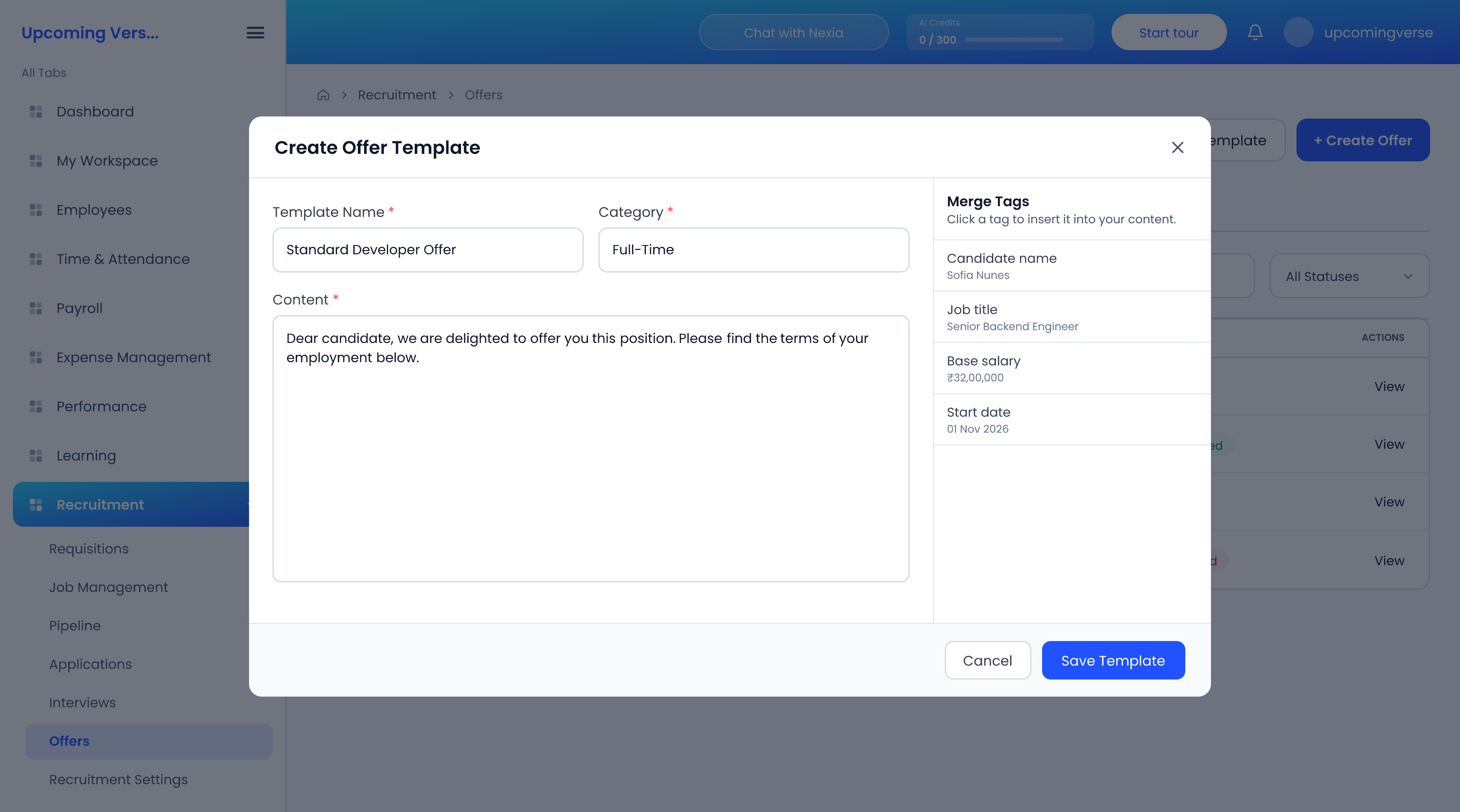The height and width of the screenshot is (812, 1460).
Task: Click the Time & Attendance grid icon
Action: point(36,259)
